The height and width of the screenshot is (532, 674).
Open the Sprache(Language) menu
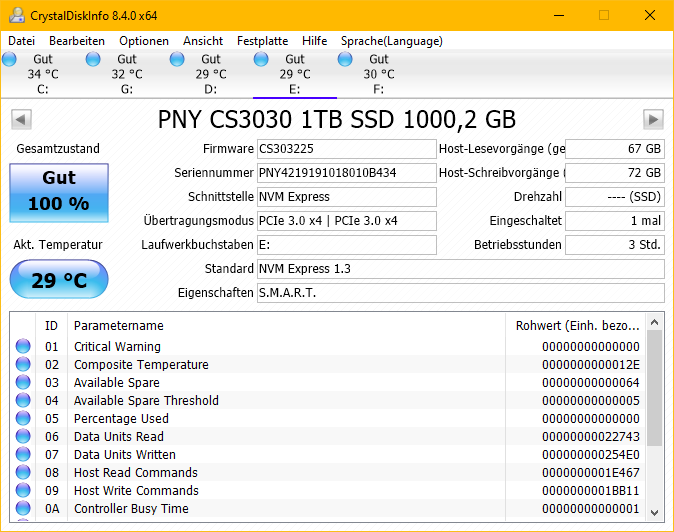391,41
